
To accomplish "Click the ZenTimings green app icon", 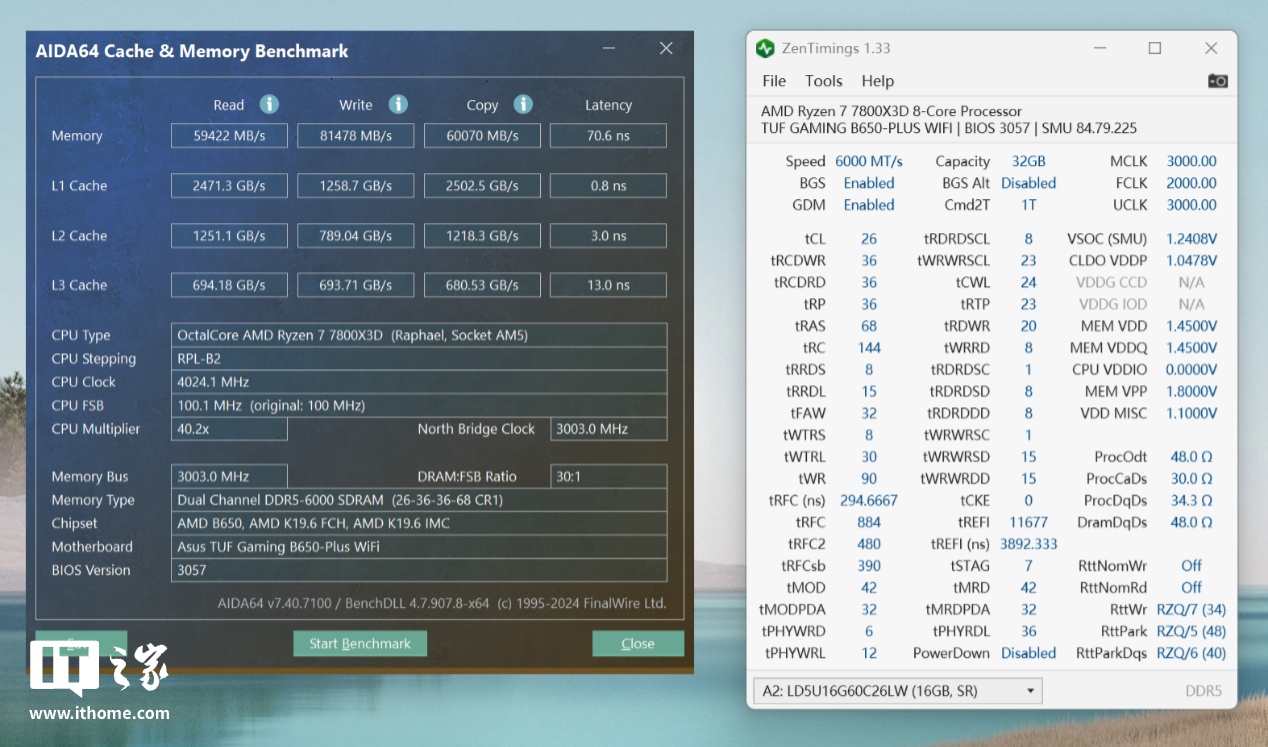I will click(x=765, y=48).
